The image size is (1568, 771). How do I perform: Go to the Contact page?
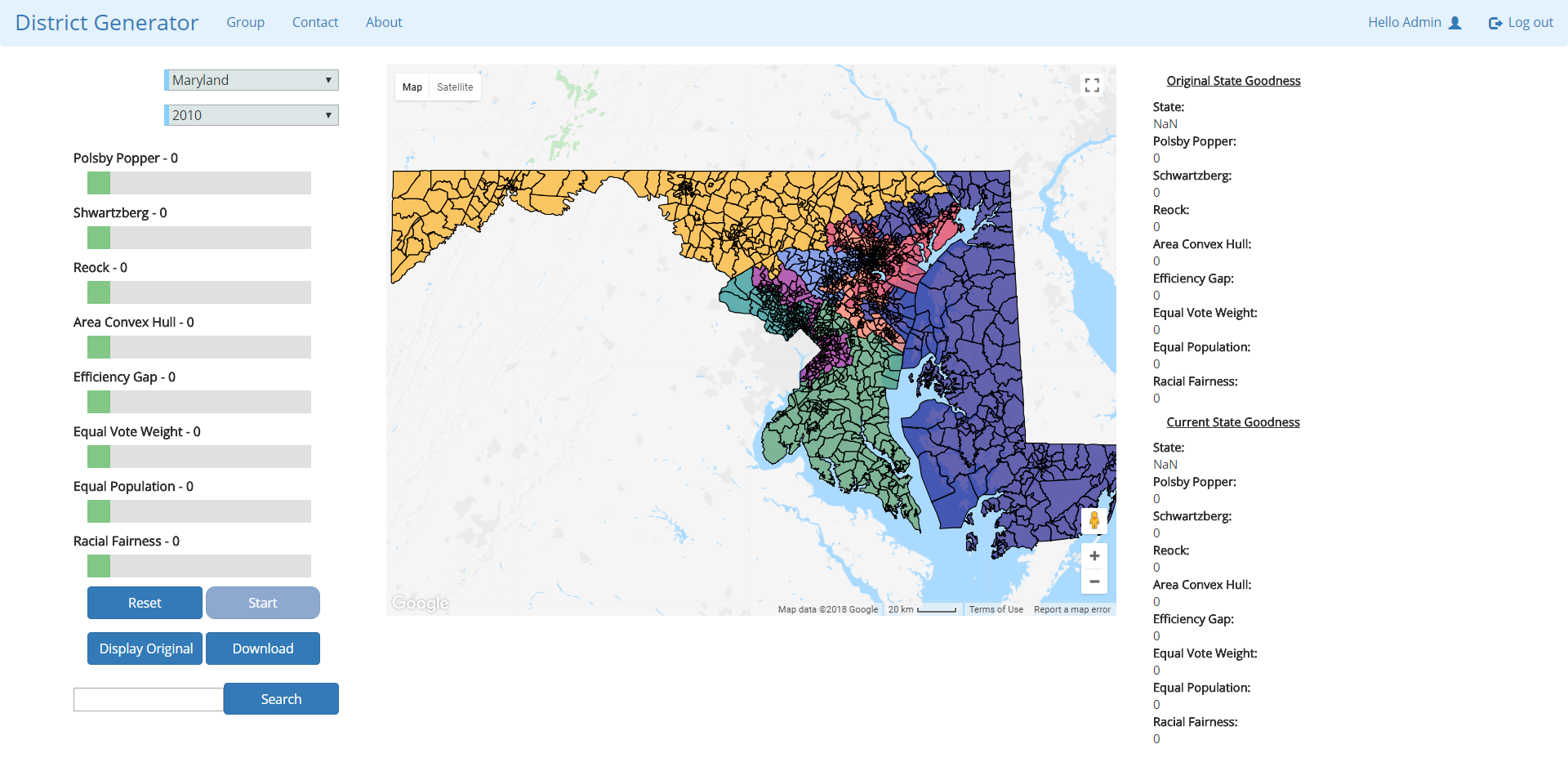coord(315,23)
